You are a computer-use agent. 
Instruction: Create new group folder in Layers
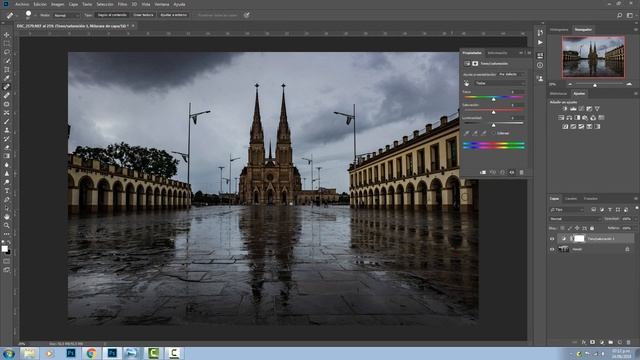[x=611, y=342]
